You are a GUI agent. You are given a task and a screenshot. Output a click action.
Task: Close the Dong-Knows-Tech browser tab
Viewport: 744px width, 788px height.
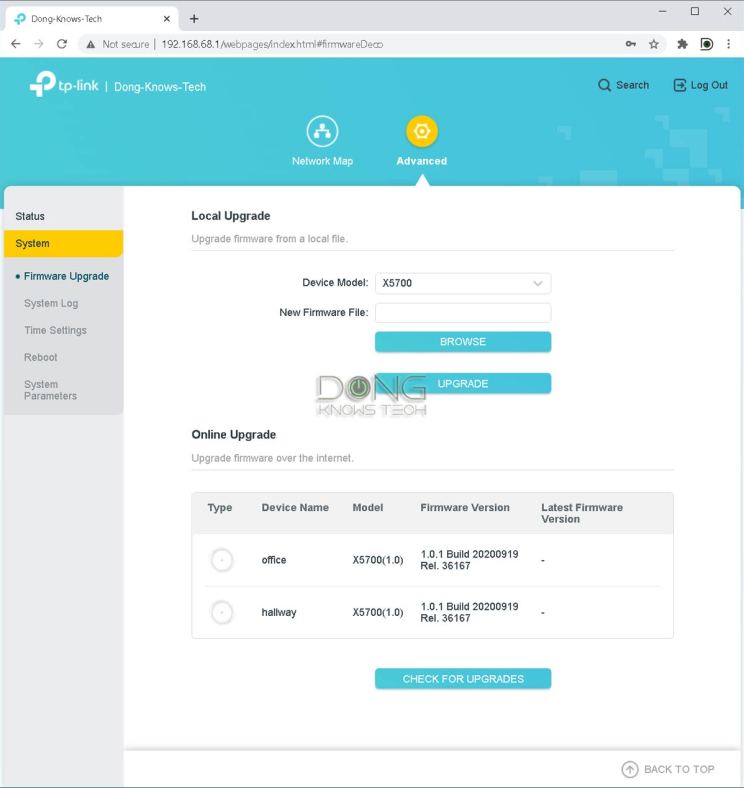[x=166, y=19]
